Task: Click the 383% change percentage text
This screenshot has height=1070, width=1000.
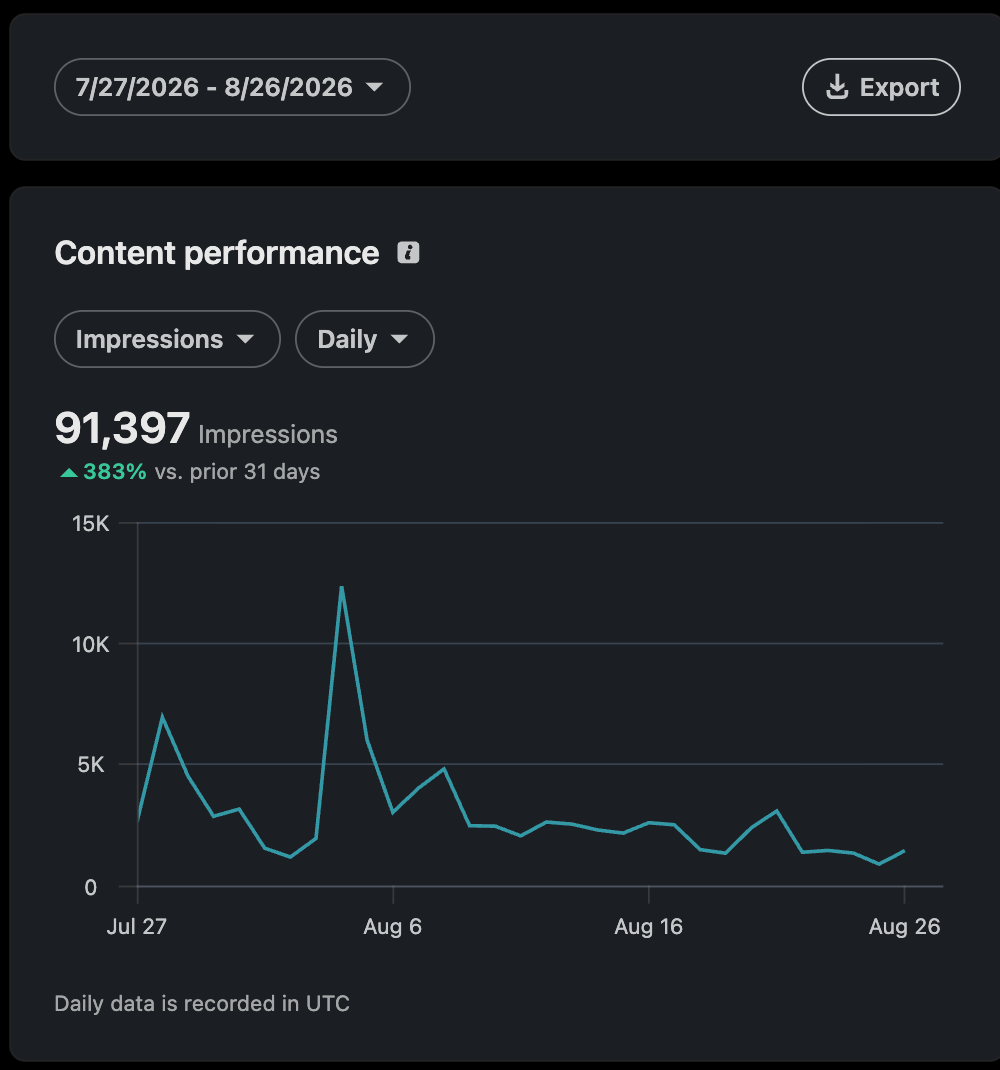Action: [115, 472]
